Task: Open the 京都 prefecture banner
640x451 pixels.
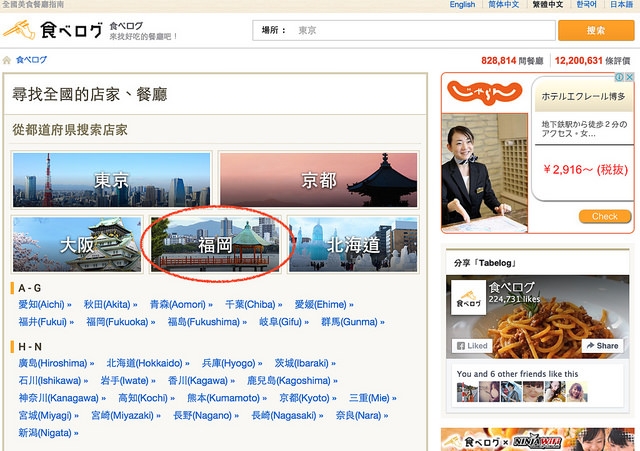Action: pos(319,180)
